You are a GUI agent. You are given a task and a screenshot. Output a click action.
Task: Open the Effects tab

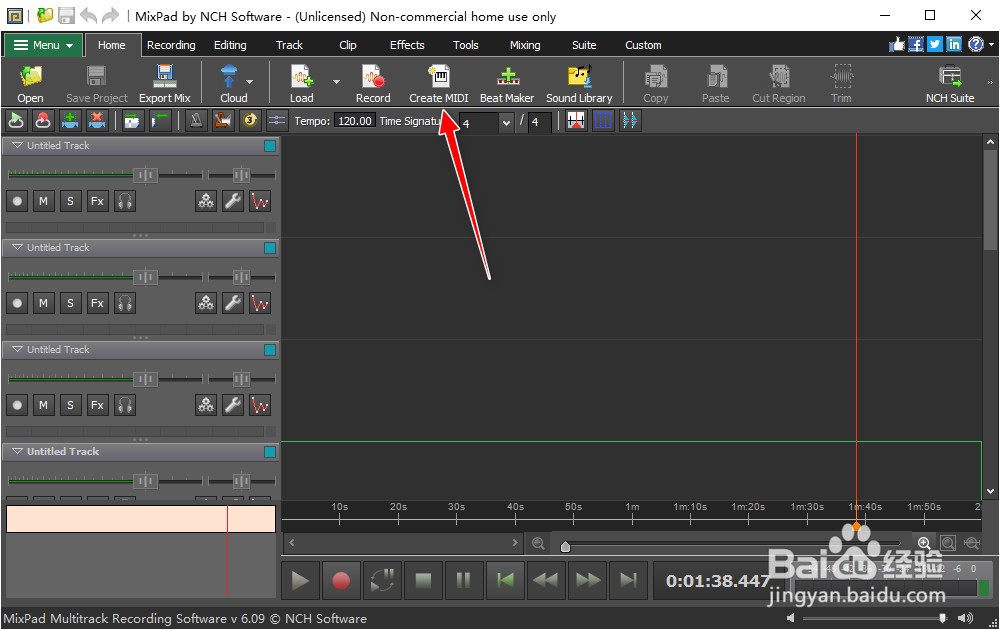tap(407, 45)
